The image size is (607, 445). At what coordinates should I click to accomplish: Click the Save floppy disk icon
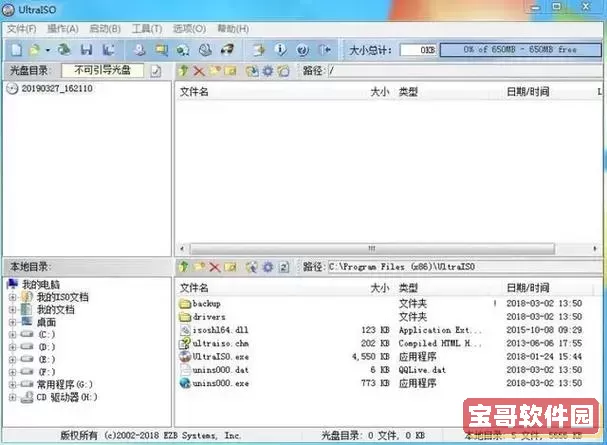tap(86, 50)
